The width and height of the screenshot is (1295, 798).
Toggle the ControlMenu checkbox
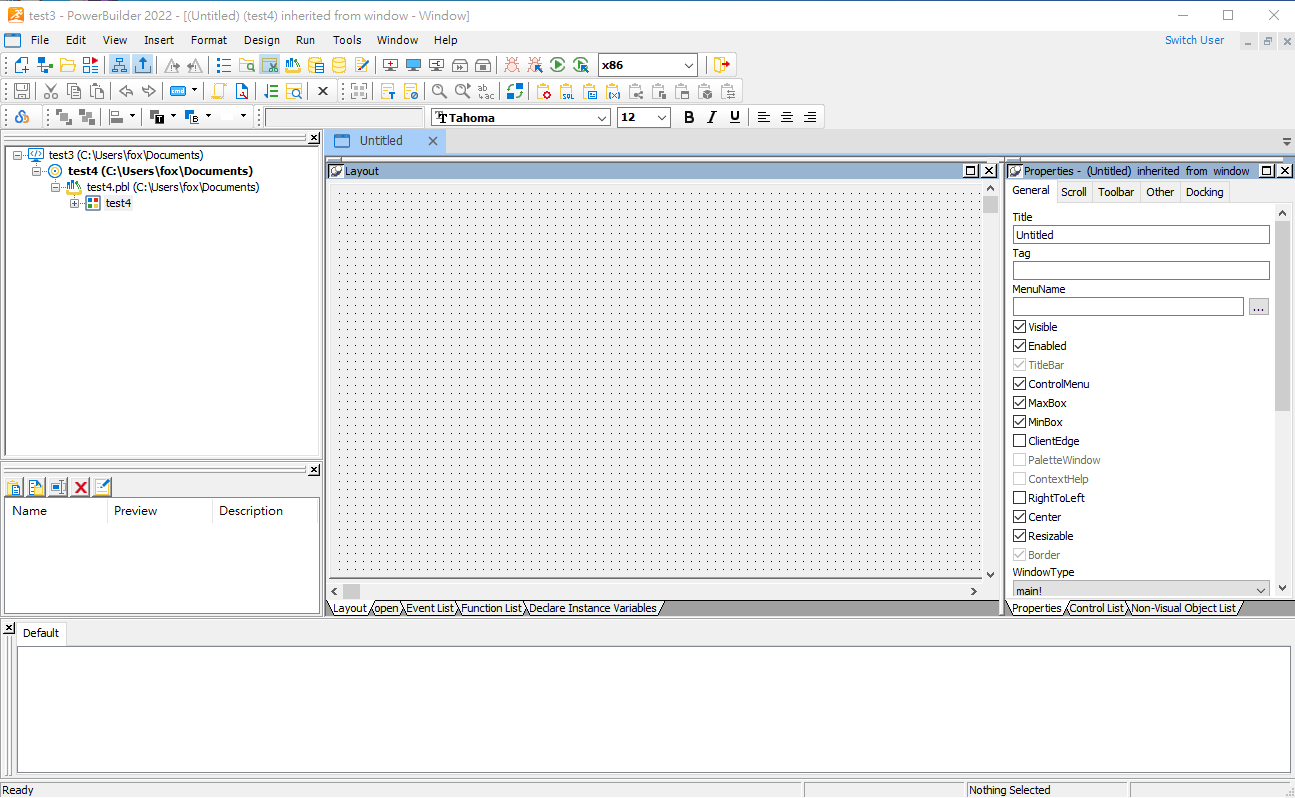tap(1019, 384)
